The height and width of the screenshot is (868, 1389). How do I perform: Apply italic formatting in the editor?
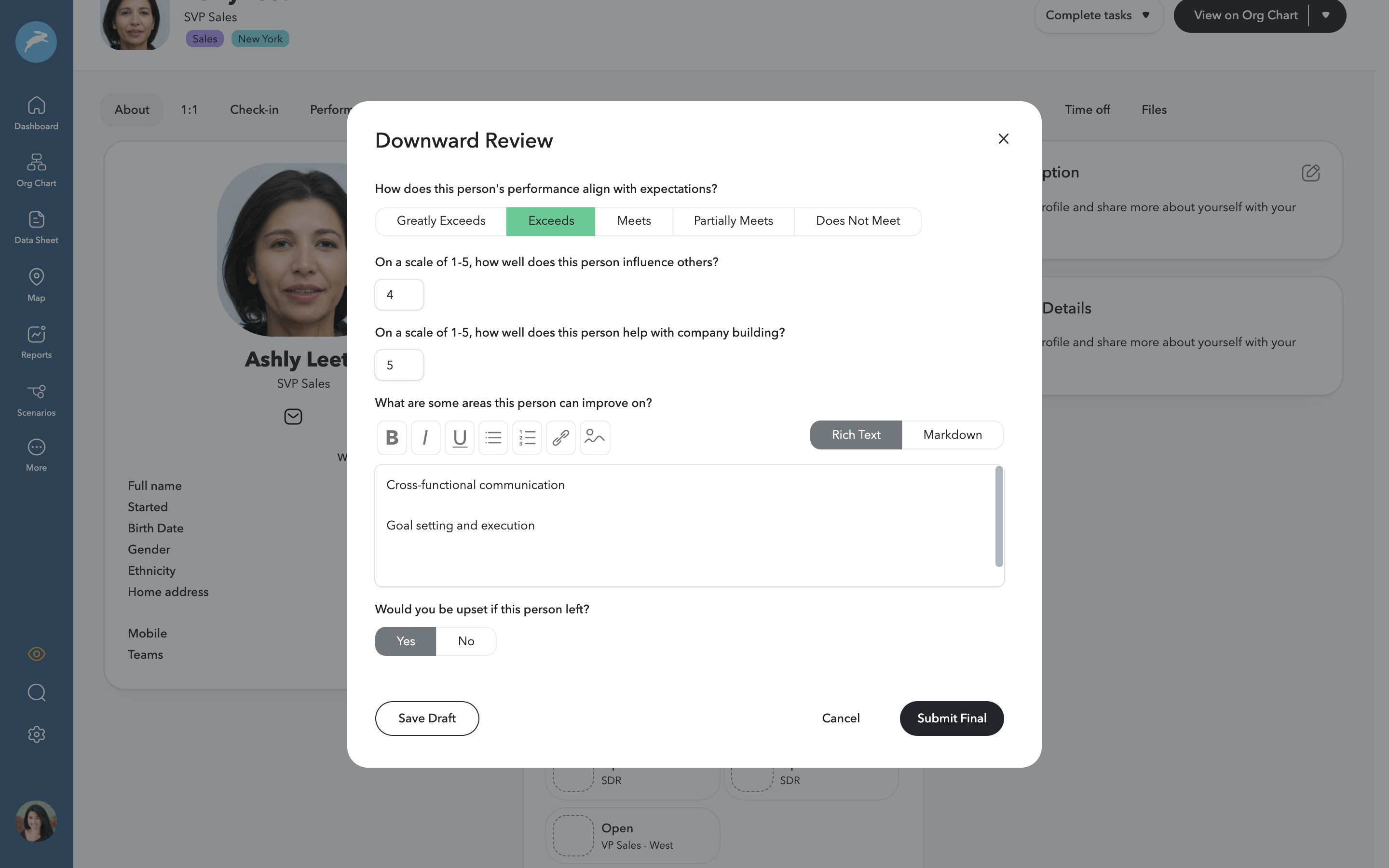click(425, 438)
